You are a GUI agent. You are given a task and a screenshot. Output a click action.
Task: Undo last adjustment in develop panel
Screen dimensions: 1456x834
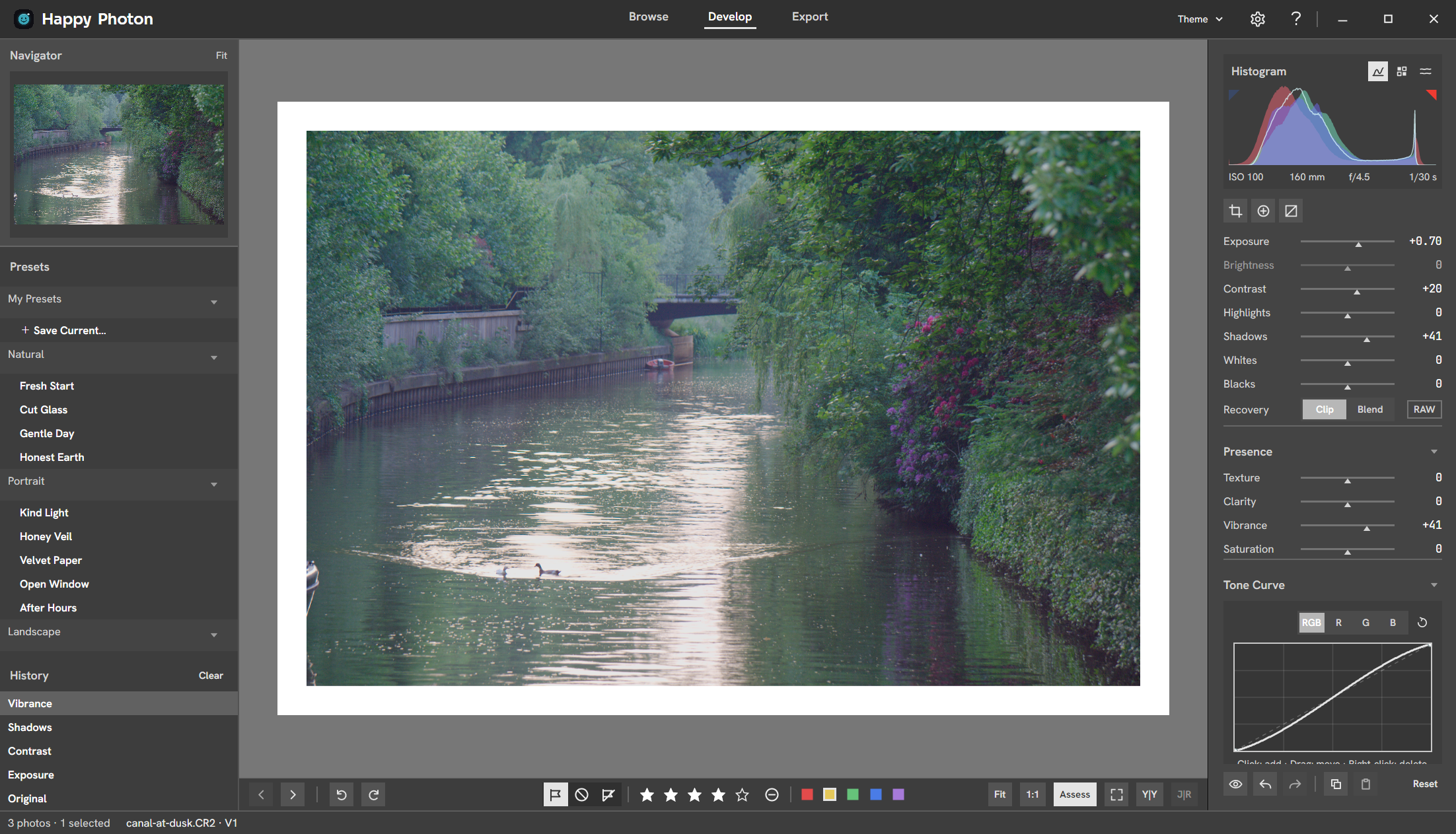point(1265,784)
